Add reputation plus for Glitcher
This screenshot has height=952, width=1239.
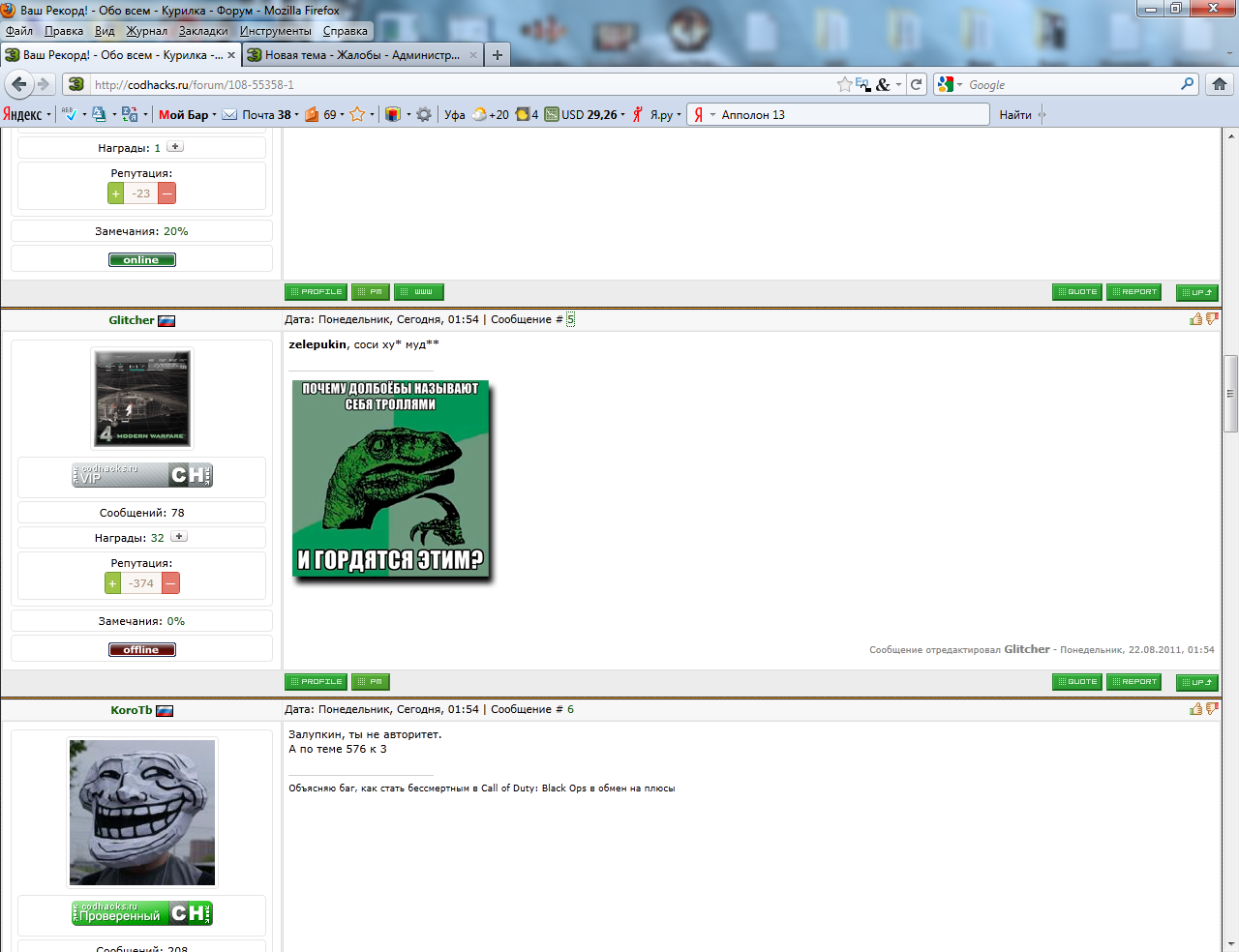(x=113, y=583)
